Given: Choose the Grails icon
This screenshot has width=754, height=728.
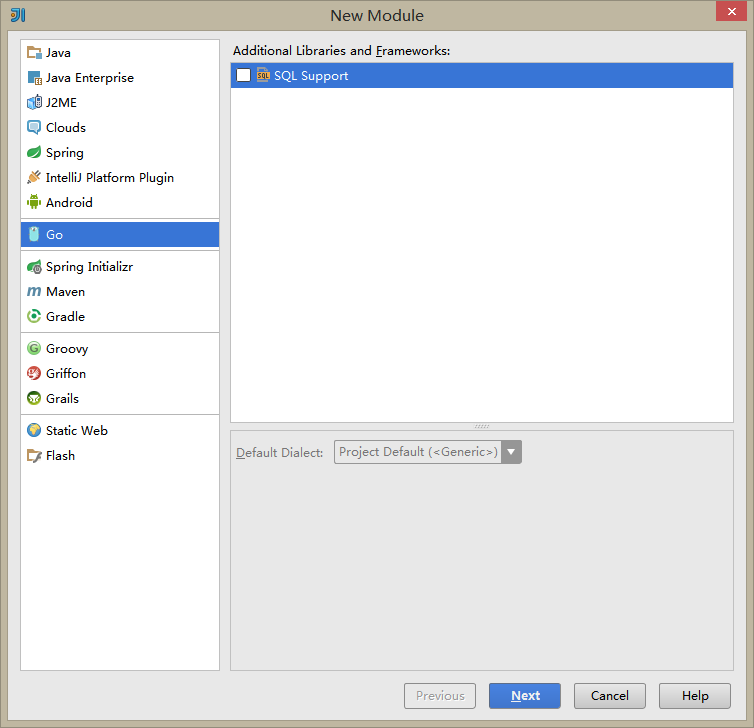Looking at the screenshot, I should point(34,398).
